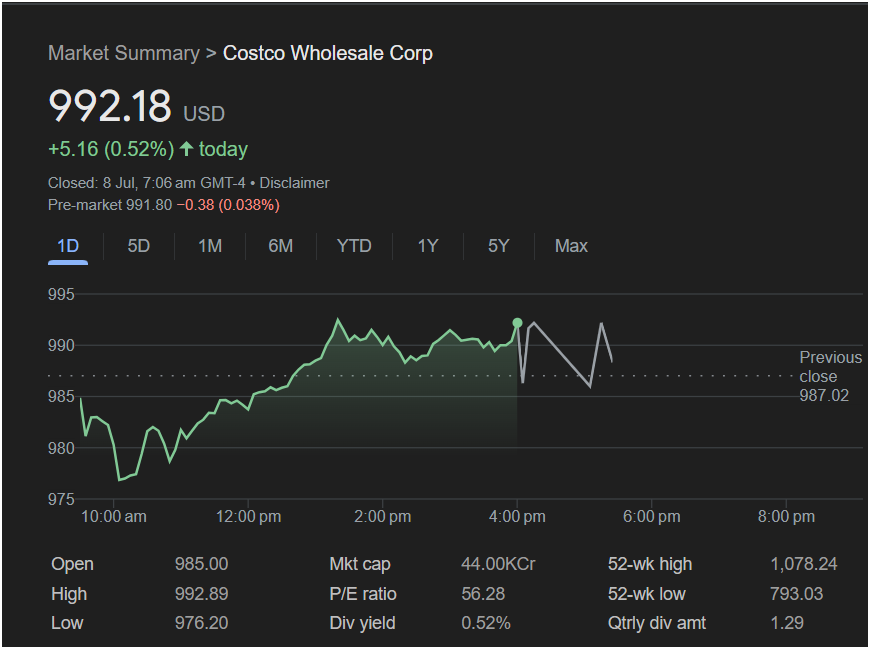
Task: Click the 10:00 am axis label
Action: pyautogui.click(x=114, y=517)
